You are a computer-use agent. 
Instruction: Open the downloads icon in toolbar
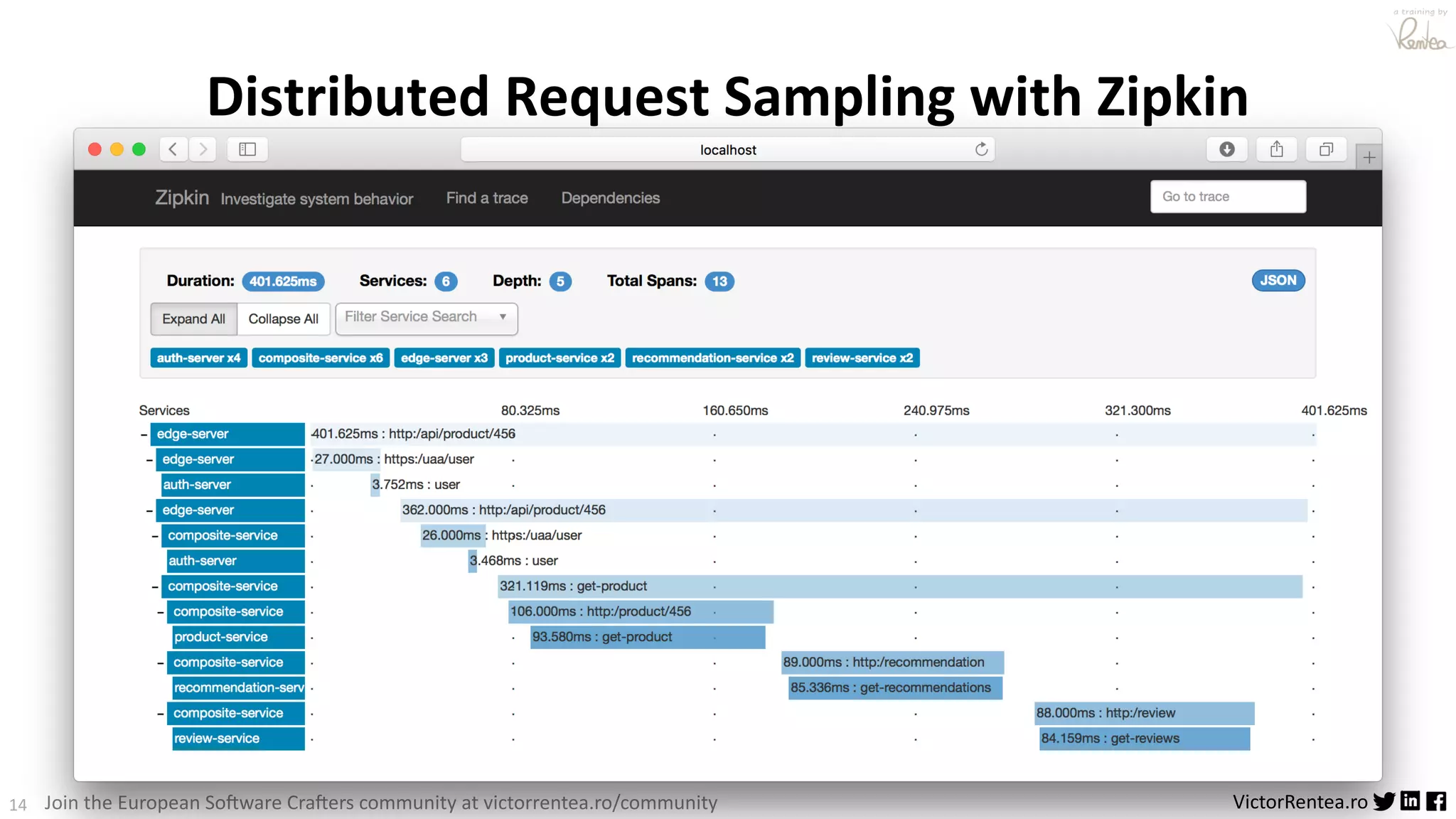1226,149
